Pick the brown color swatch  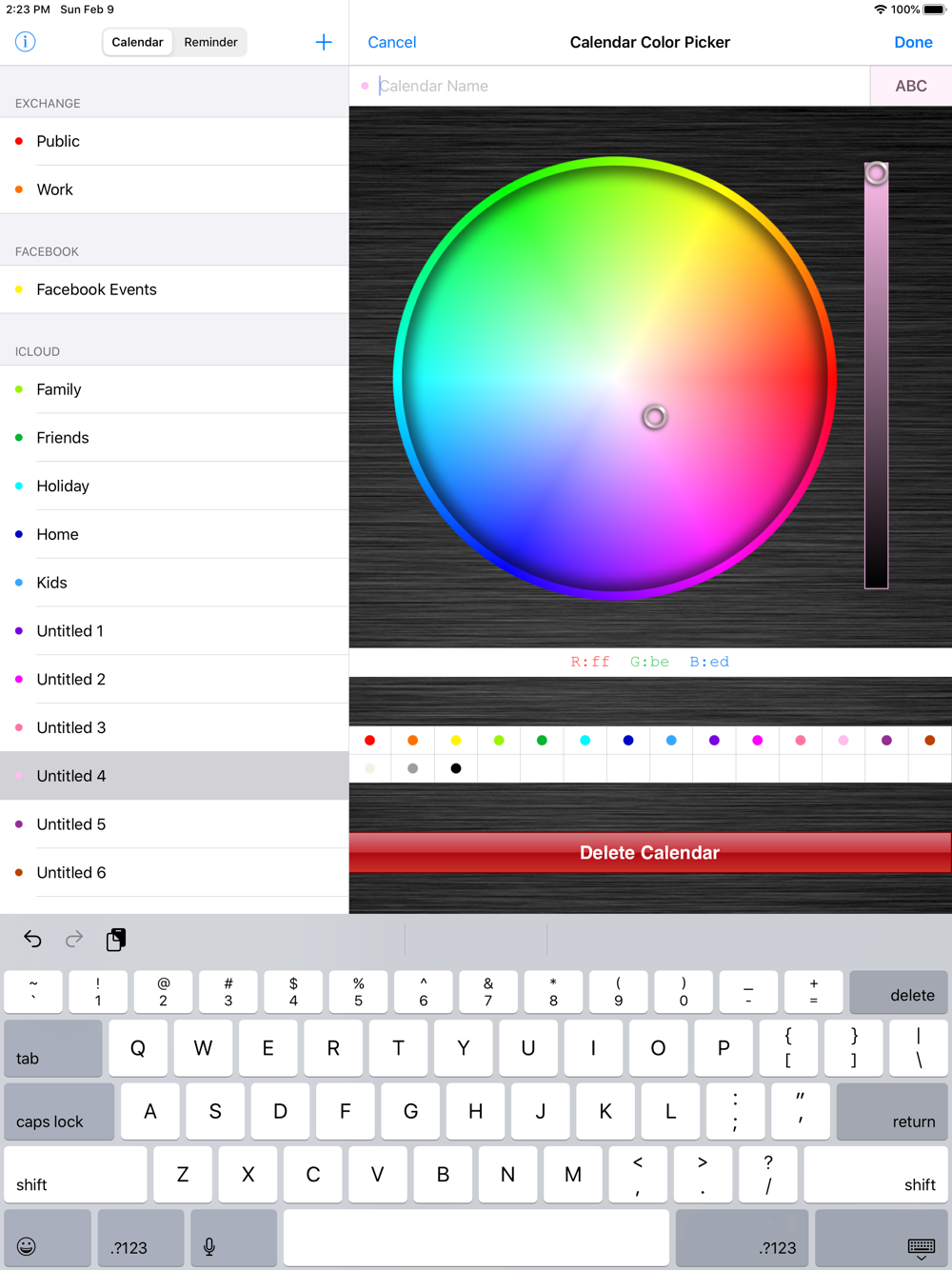(x=930, y=741)
